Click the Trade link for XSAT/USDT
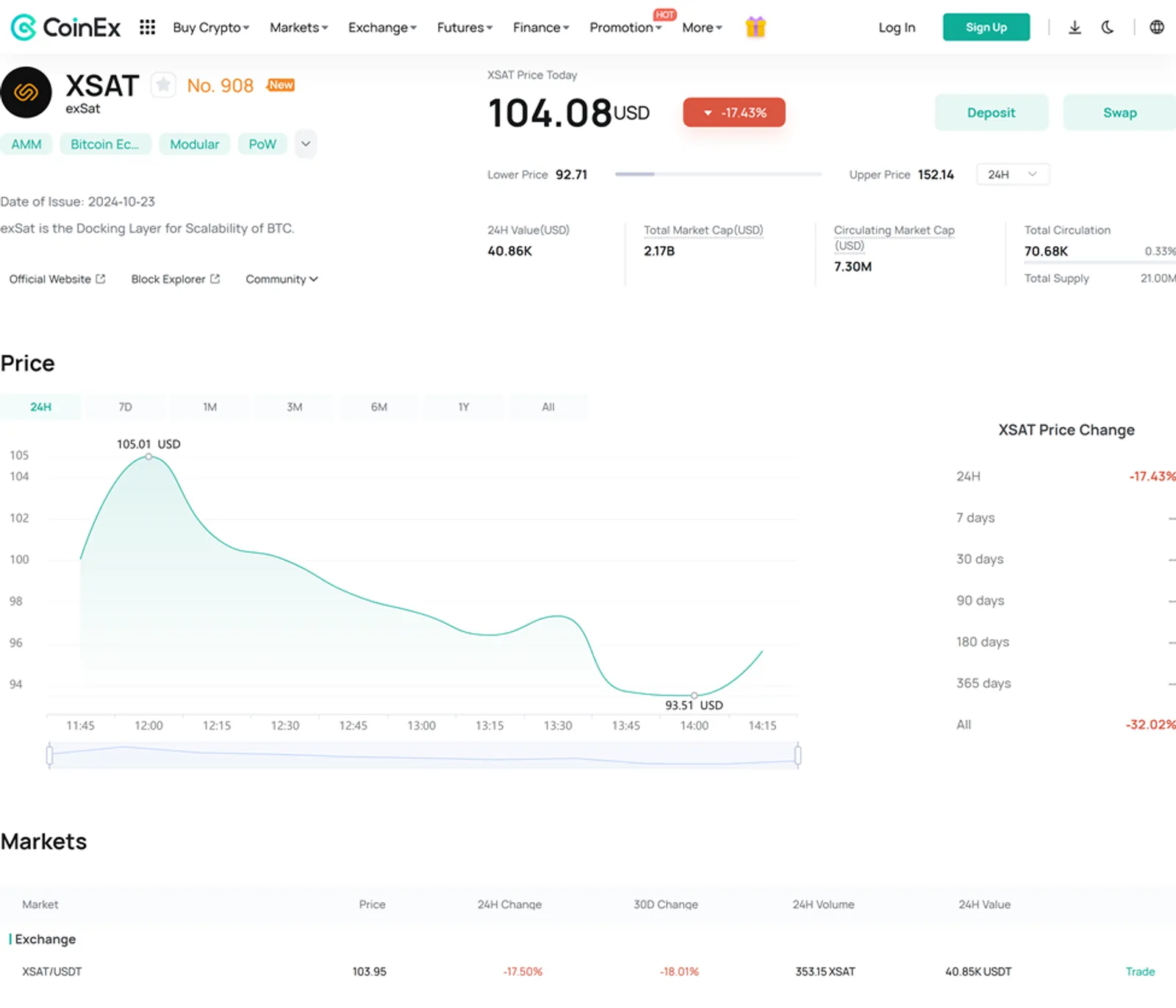 pyautogui.click(x=1140, y=971)
